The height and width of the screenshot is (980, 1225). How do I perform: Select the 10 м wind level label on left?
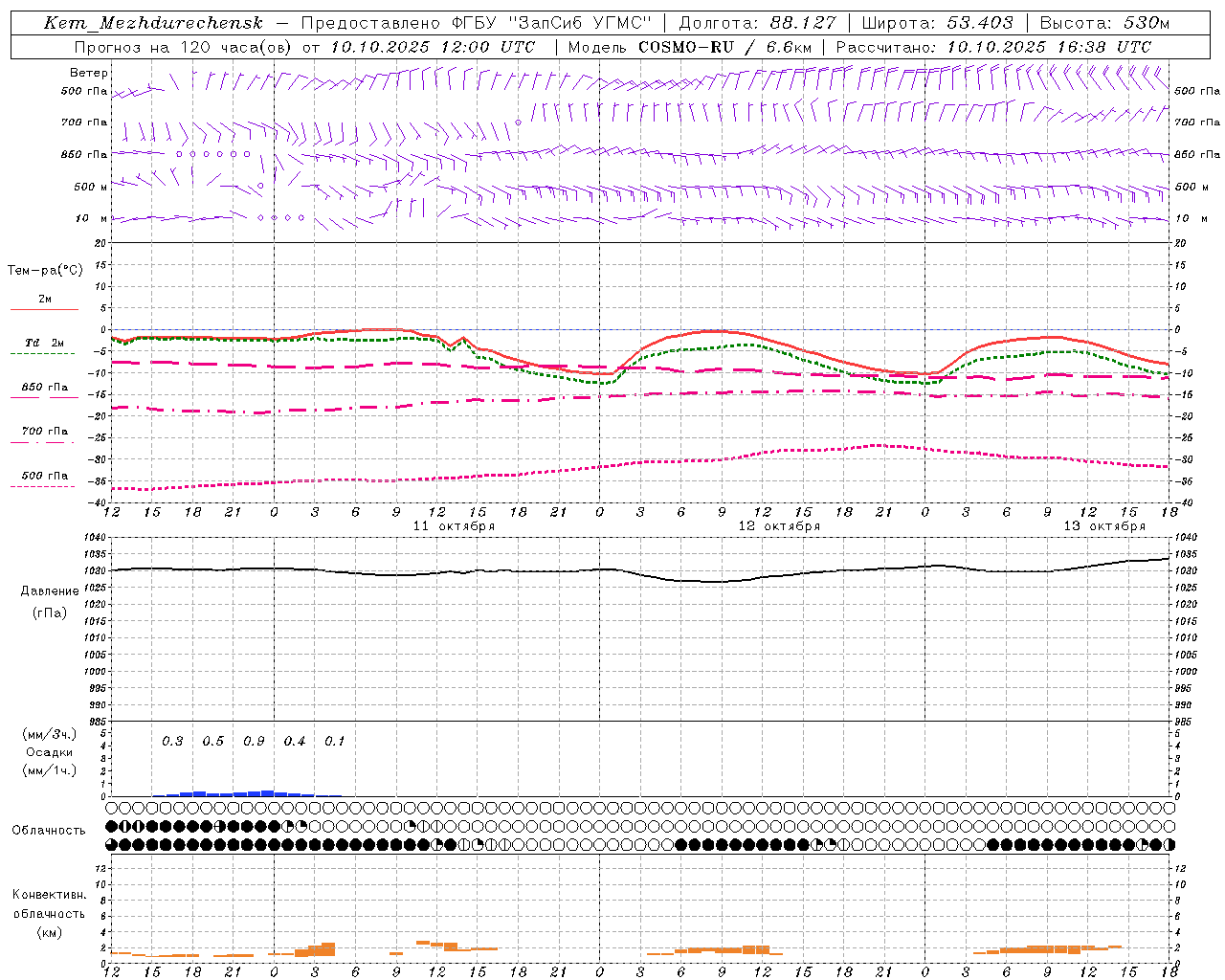[92, 218]
